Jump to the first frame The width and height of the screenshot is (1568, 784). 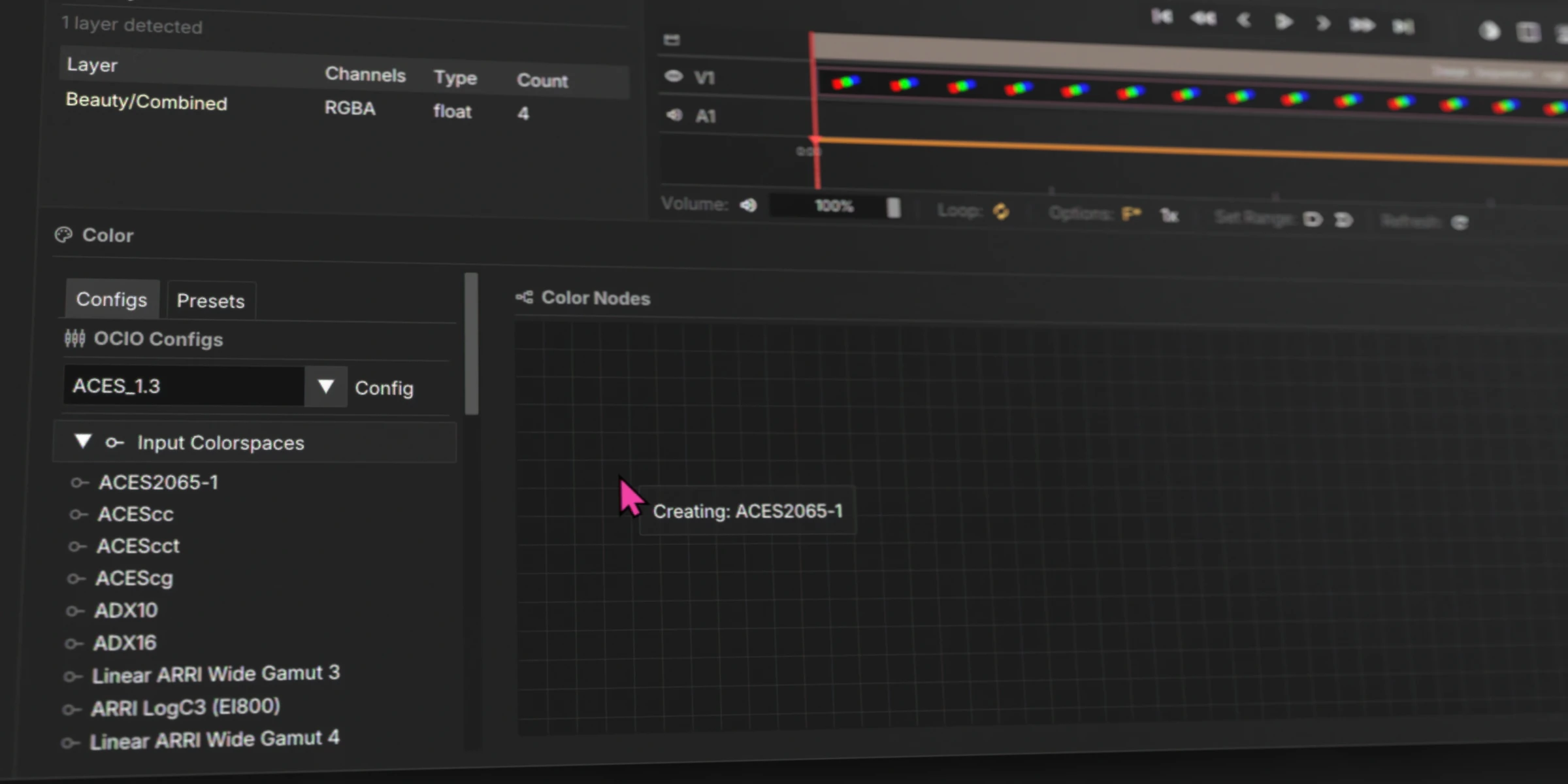[x=1162, y=17]
